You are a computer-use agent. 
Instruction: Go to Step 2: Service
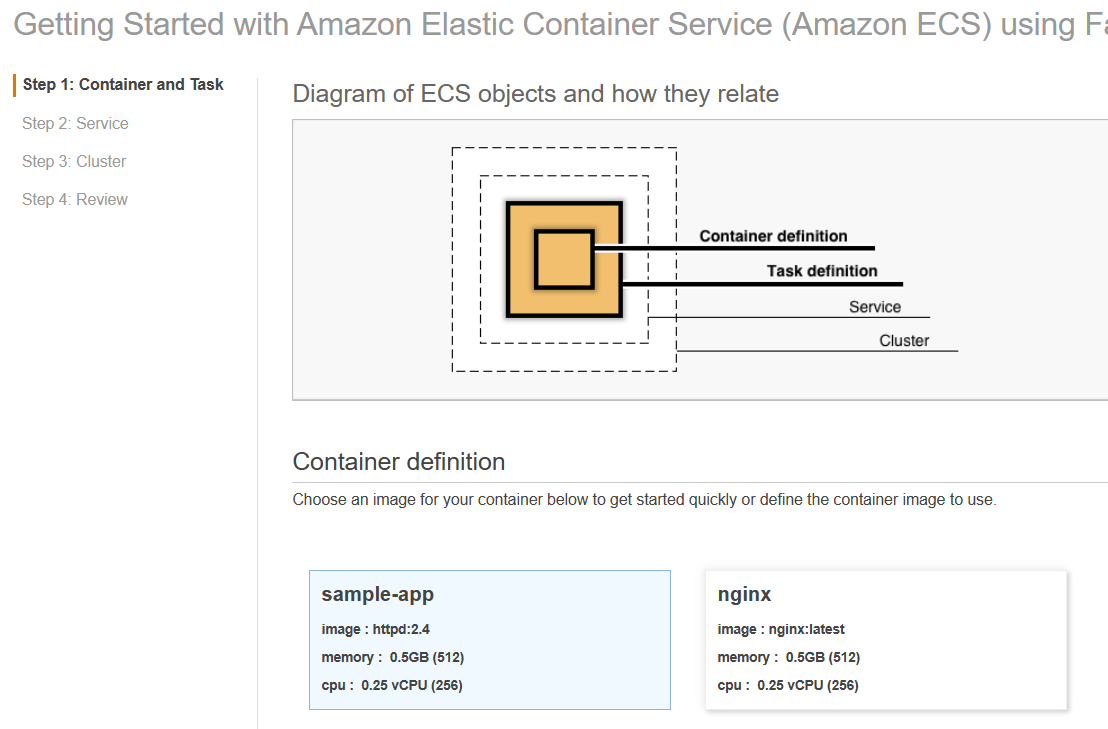pyautogui.click(x=75, y=123)
